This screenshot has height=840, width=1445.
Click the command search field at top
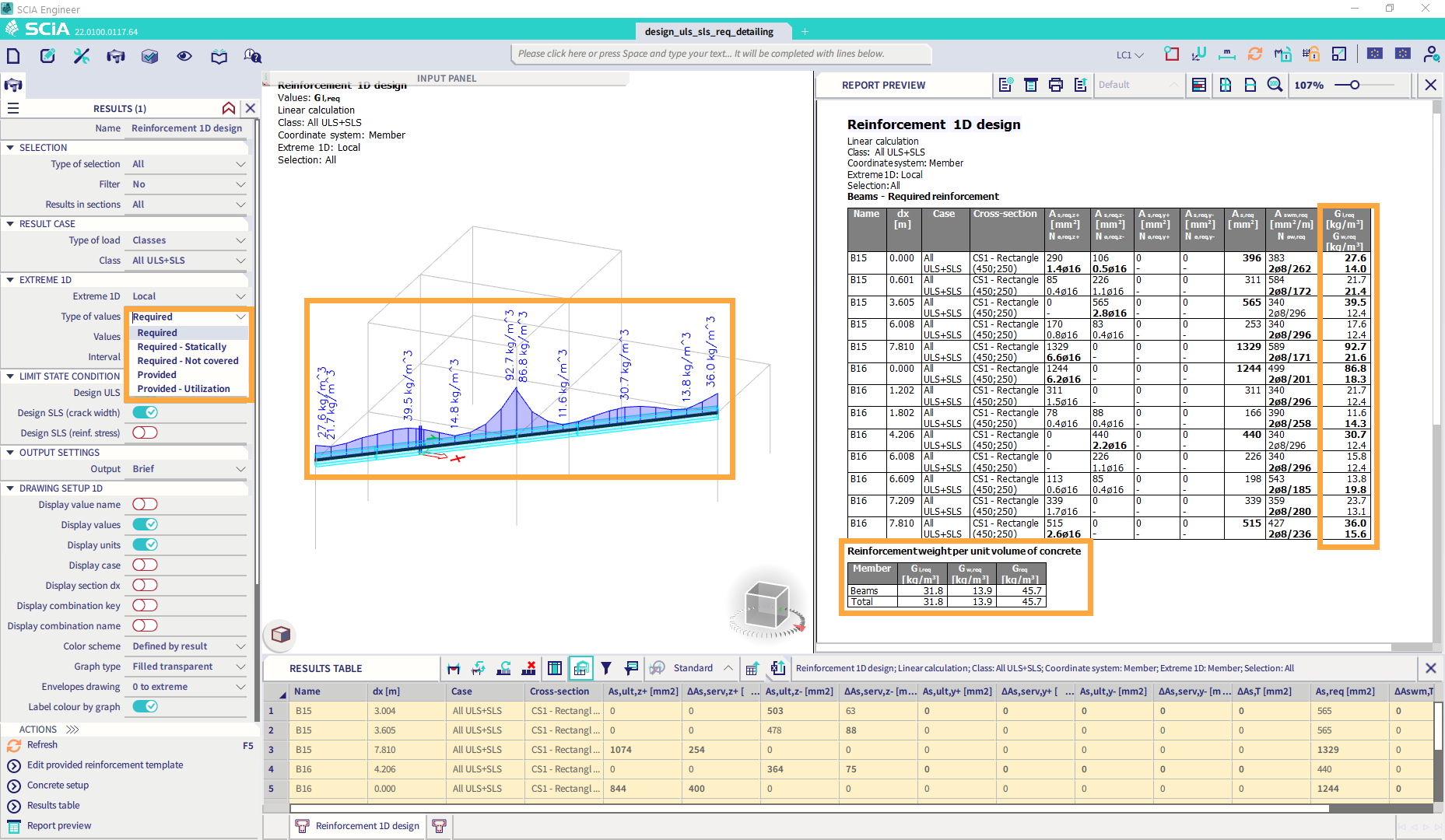click(720, 53)
